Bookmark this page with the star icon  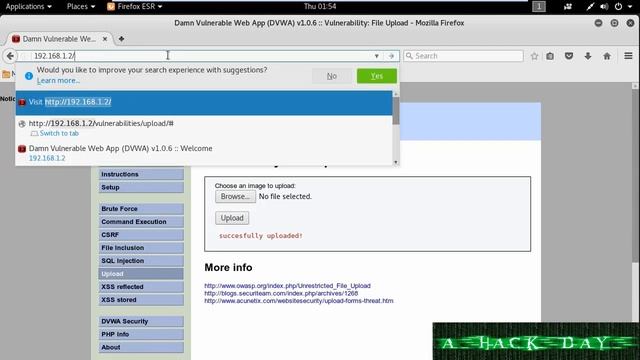(534, 56)
